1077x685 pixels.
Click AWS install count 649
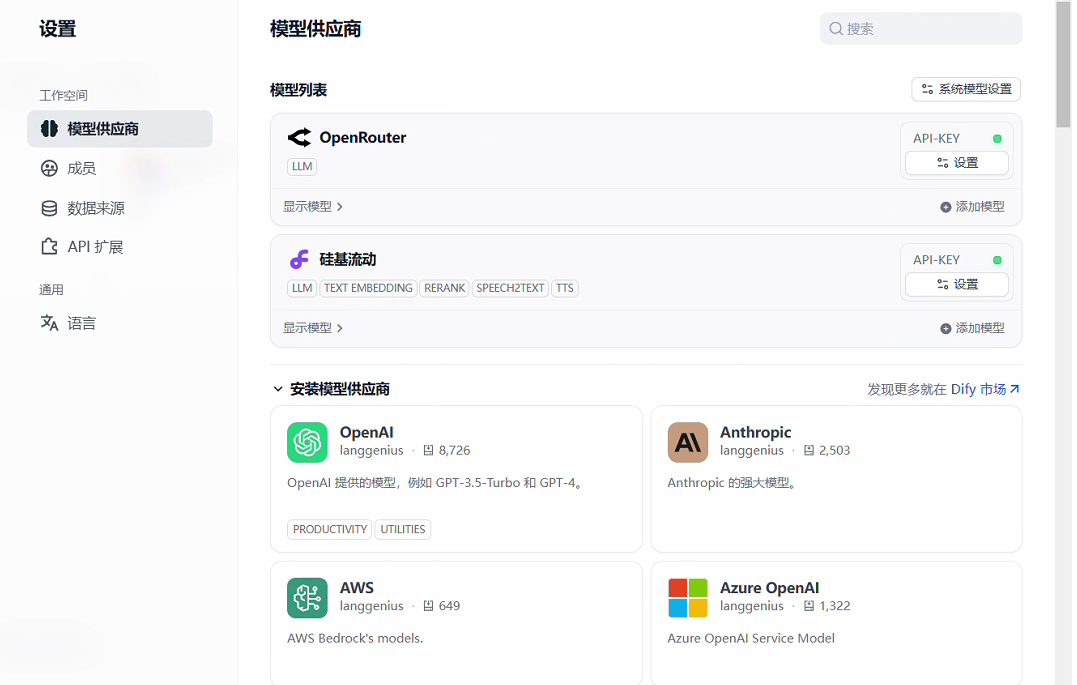[x=442, y=606]
